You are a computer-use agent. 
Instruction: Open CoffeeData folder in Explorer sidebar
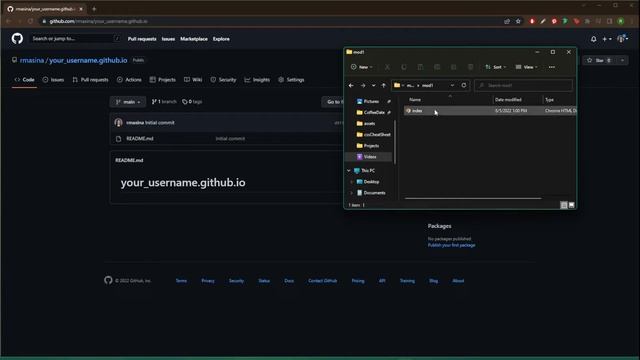373,112
